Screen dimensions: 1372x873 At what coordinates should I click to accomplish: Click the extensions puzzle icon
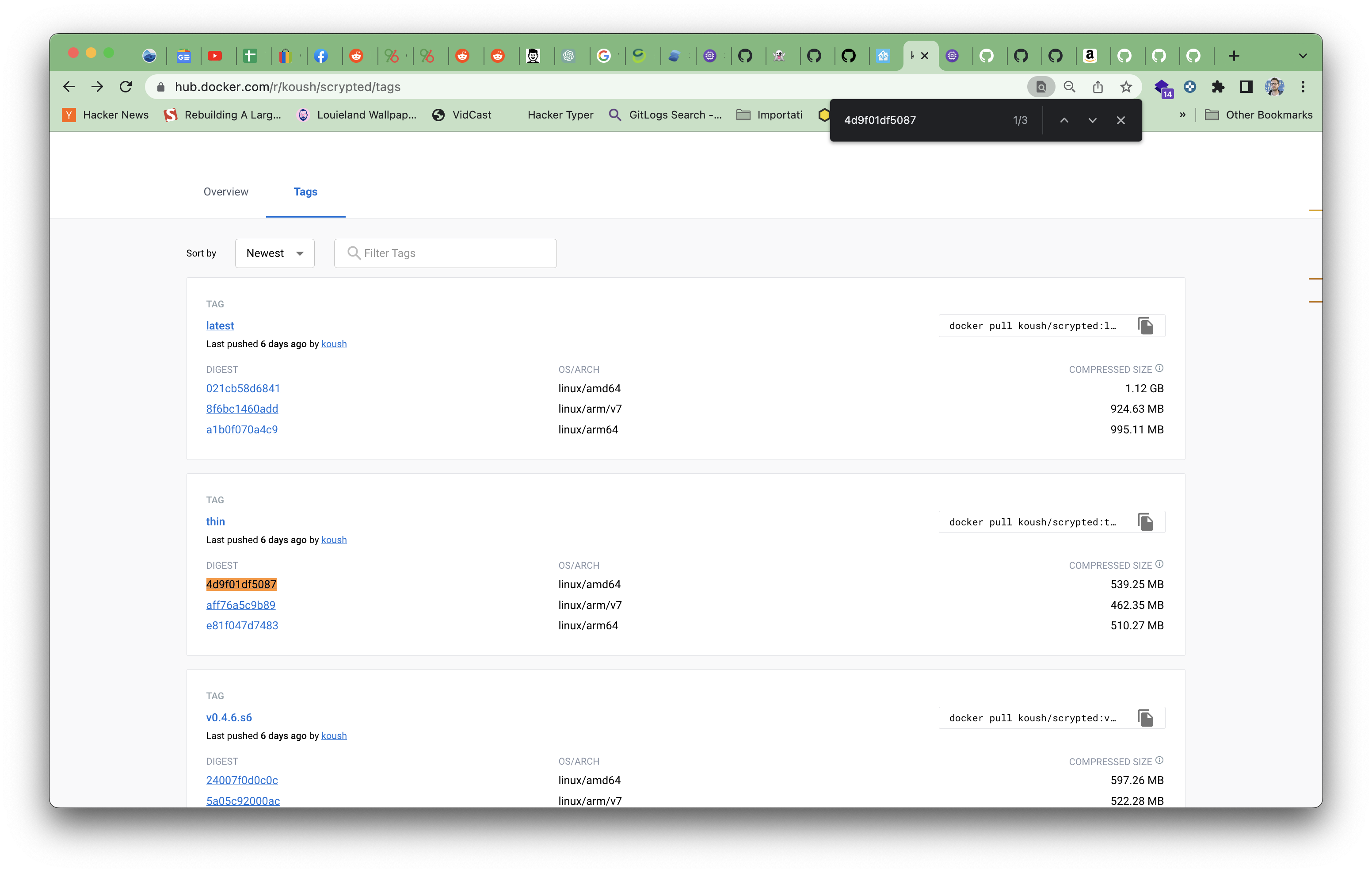[1218, 87]
